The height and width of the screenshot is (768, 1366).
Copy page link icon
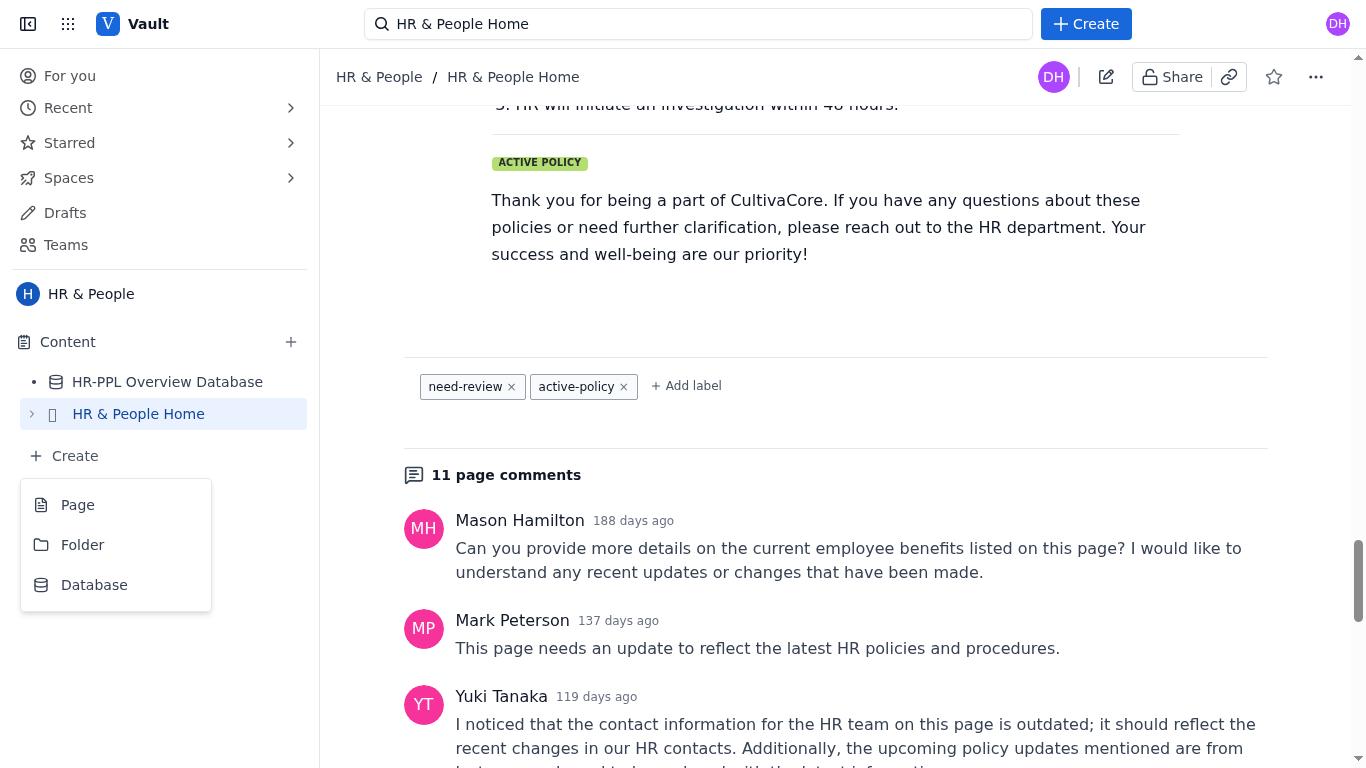[1229, 77]
